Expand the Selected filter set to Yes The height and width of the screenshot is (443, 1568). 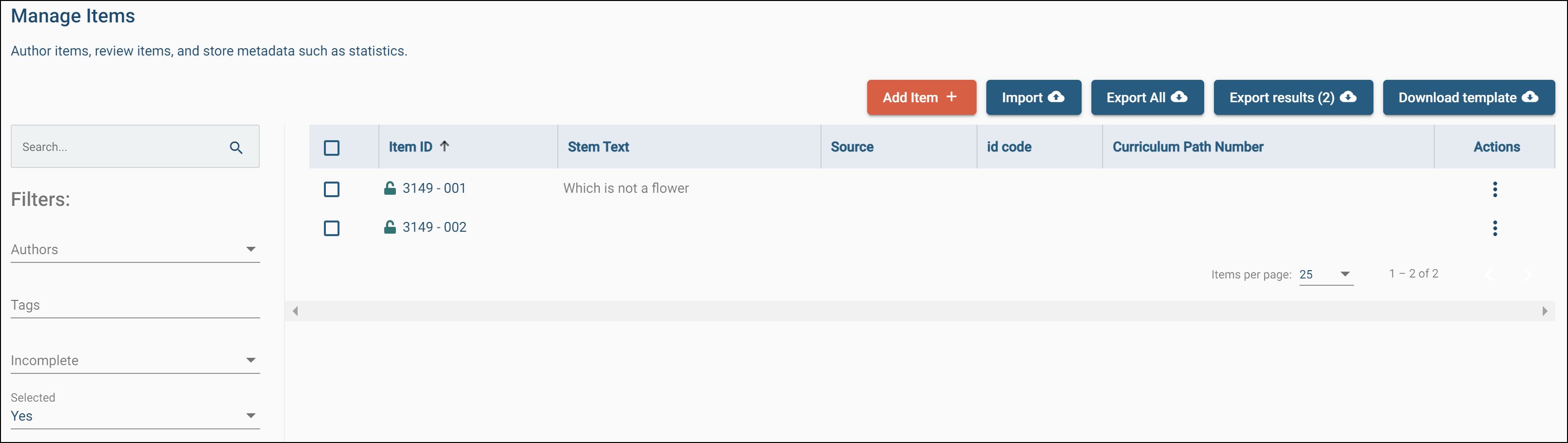click(x=135, y=416)
